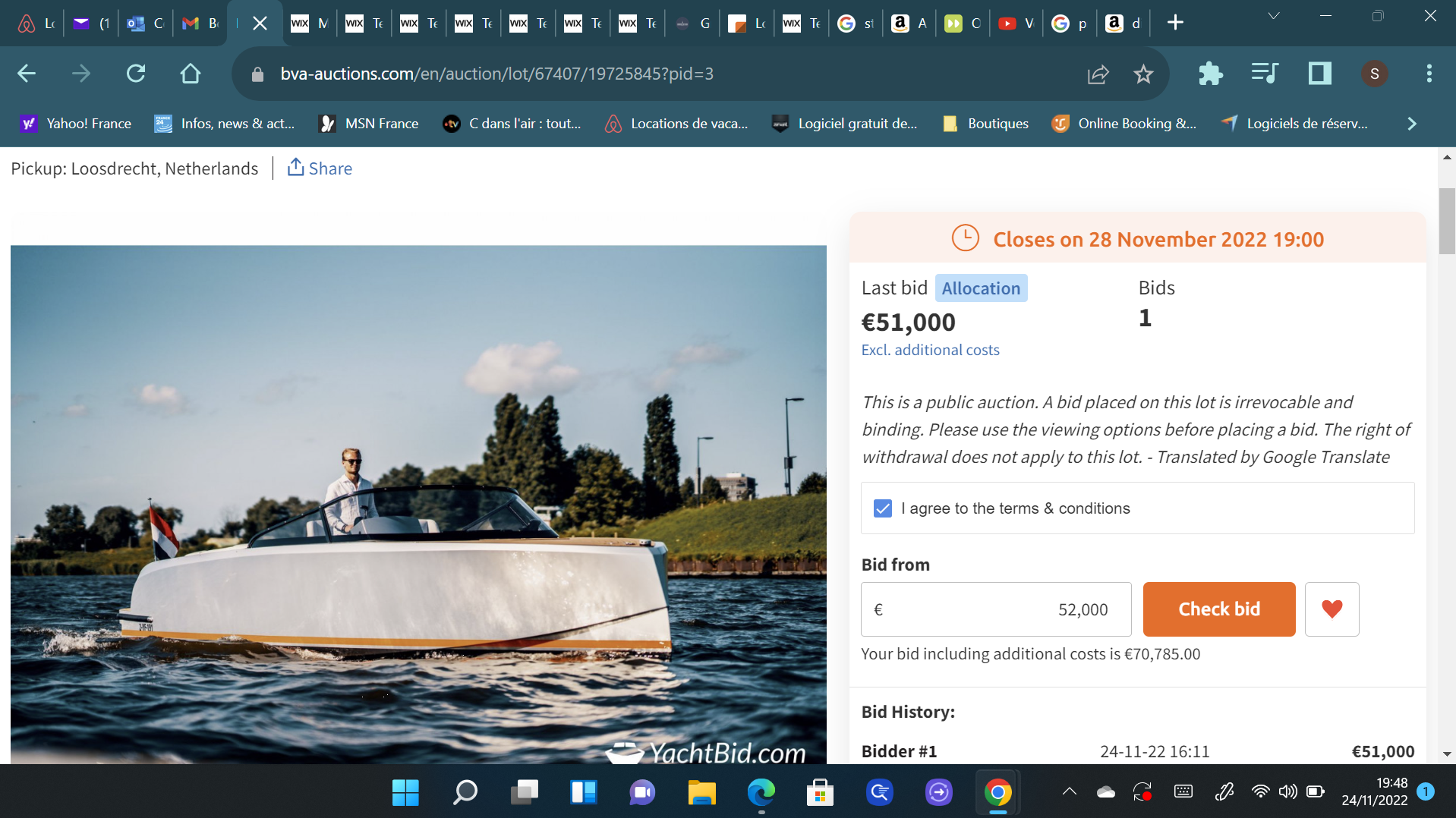The image size is (1456, 818).
Task: Go to browser home page
Action: (x=191, y=74)
